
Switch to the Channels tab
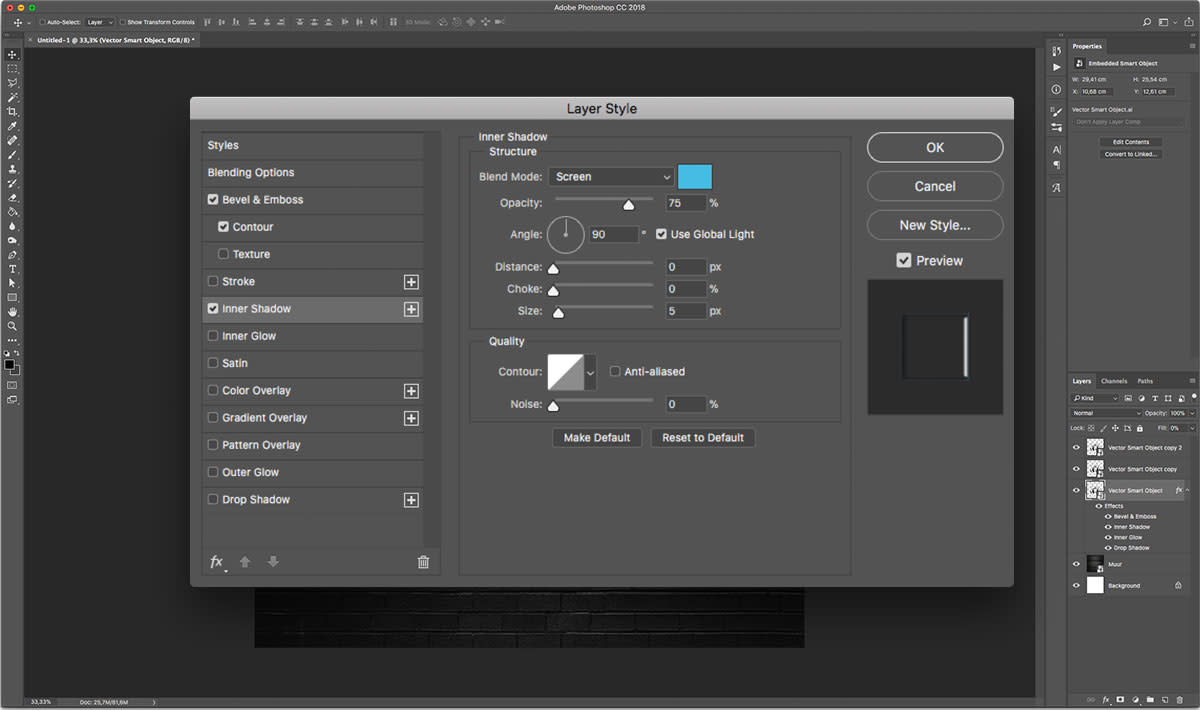(1114, 381)
